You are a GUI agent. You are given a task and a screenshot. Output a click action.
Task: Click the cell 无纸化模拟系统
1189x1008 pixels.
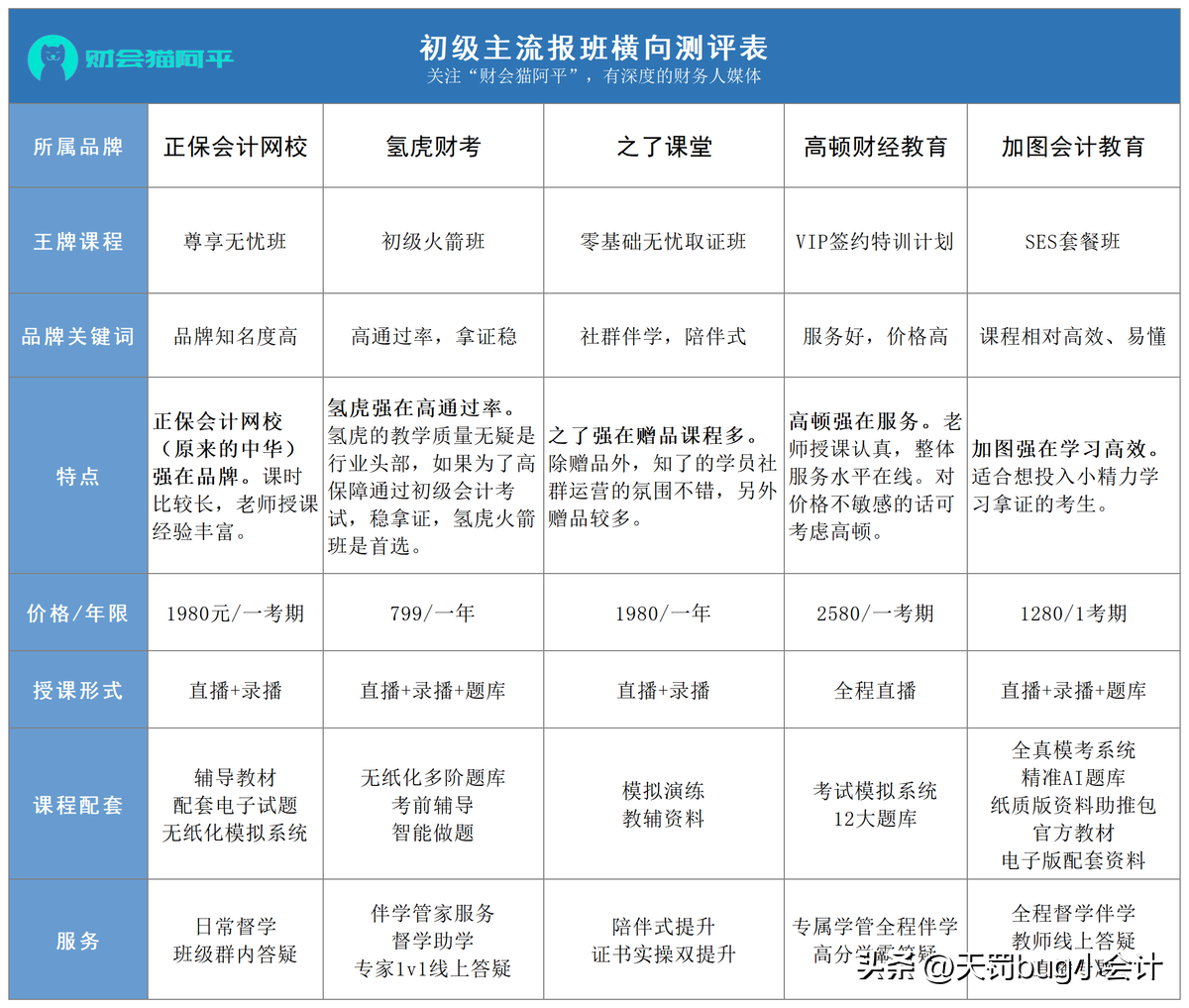[236, 834]
